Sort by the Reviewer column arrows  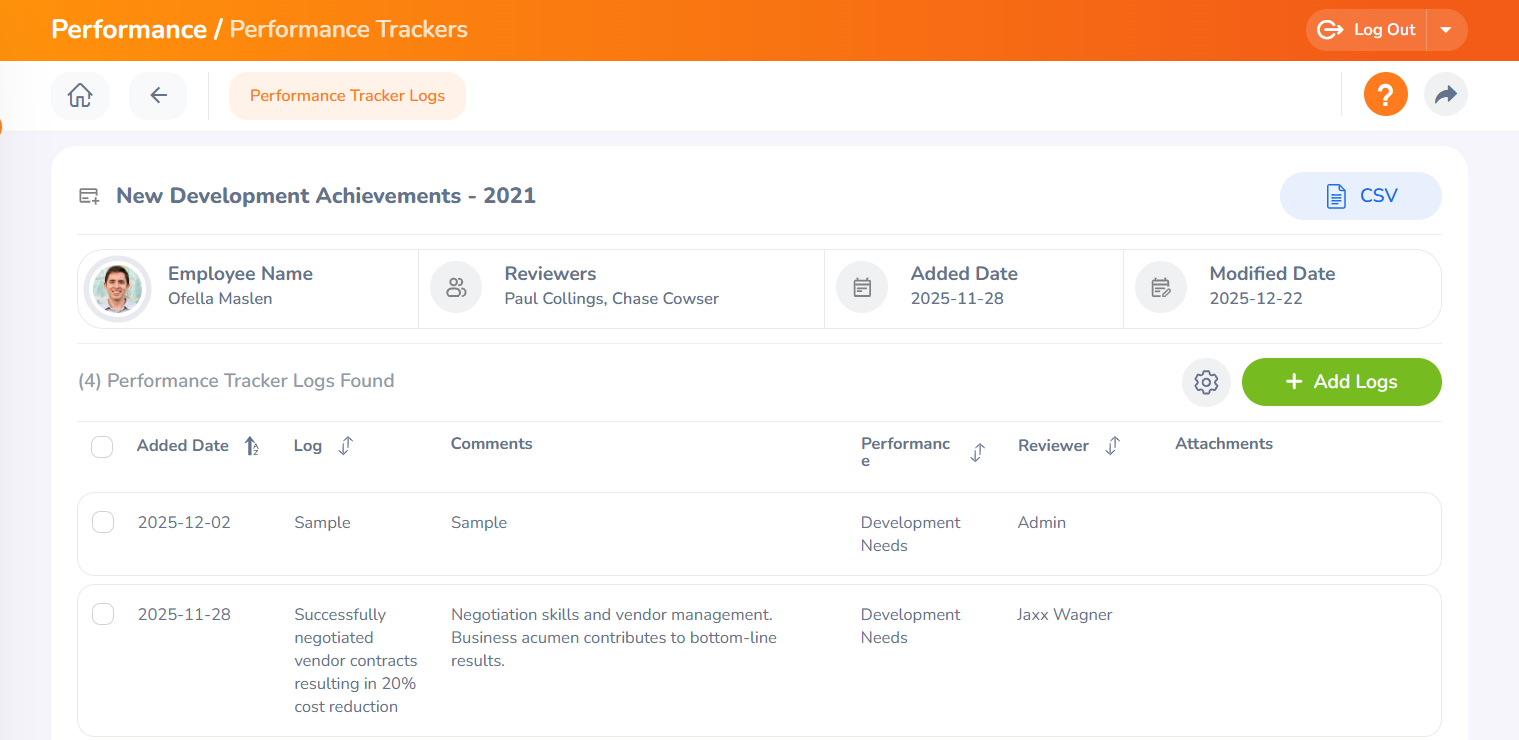tap(1111, 446)
